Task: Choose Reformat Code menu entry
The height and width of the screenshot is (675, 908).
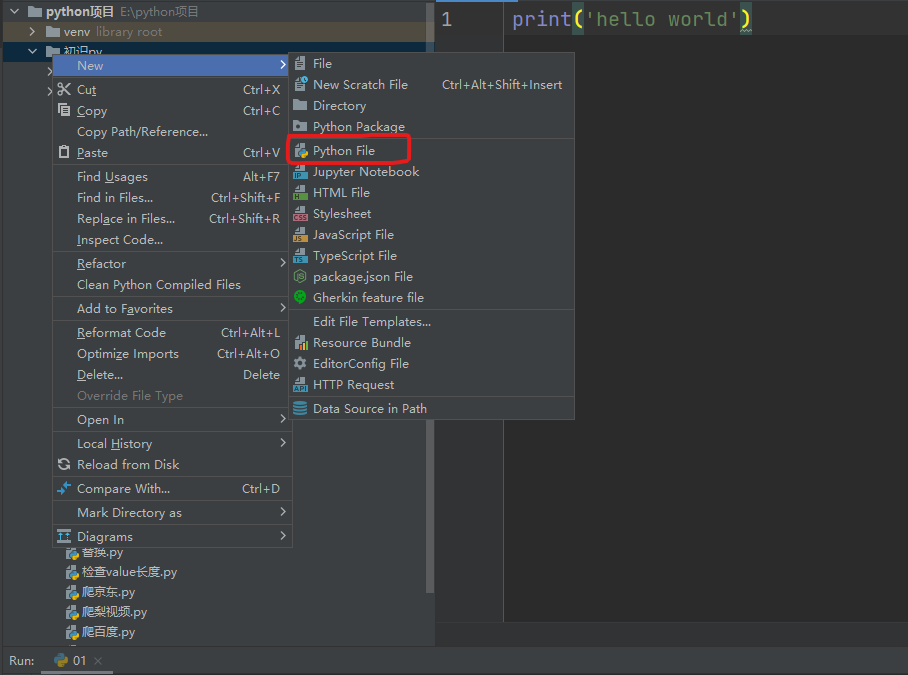Action: pos(121,333)
